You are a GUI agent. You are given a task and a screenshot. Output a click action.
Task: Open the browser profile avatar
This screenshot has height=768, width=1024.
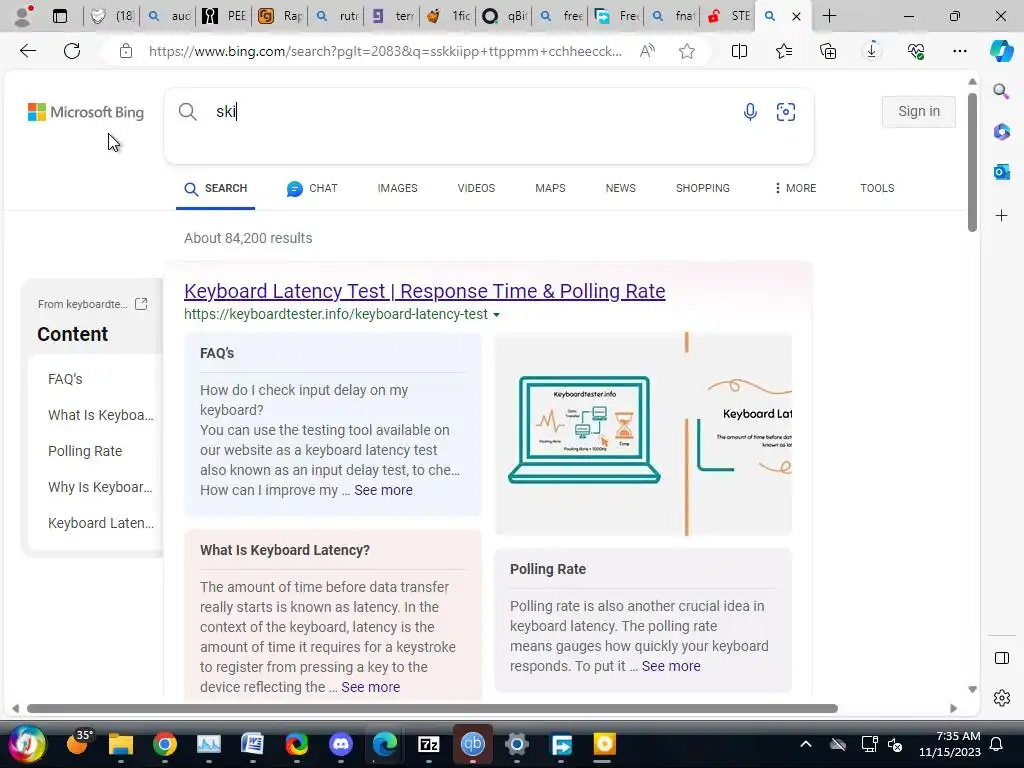point(24,15)
